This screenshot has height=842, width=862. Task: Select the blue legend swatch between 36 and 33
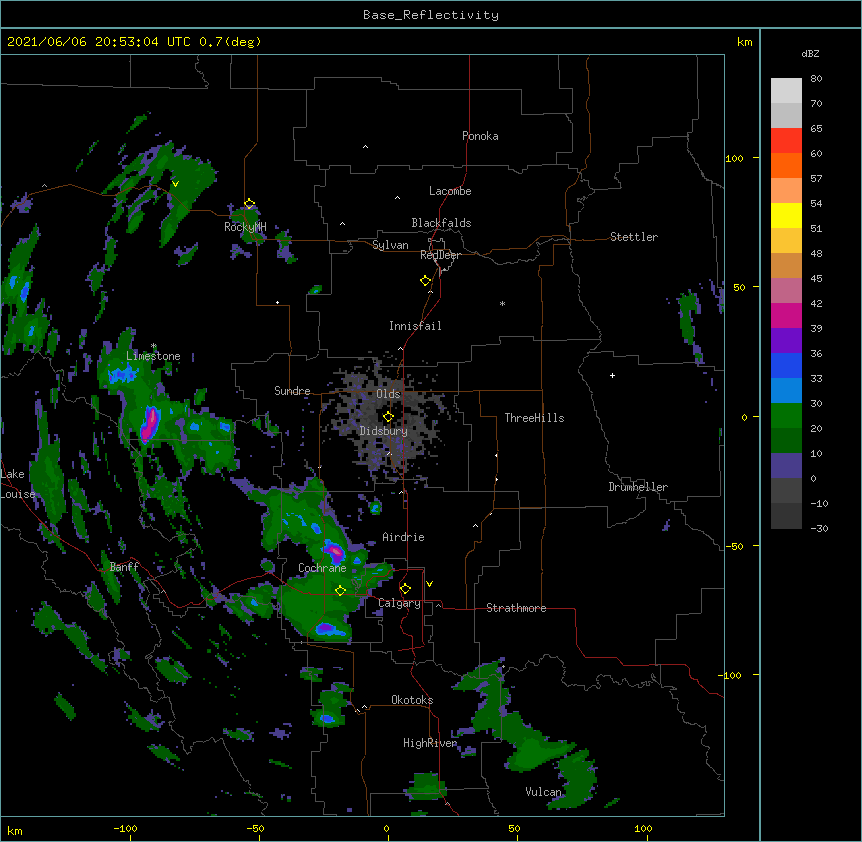(x=786, y=365)
